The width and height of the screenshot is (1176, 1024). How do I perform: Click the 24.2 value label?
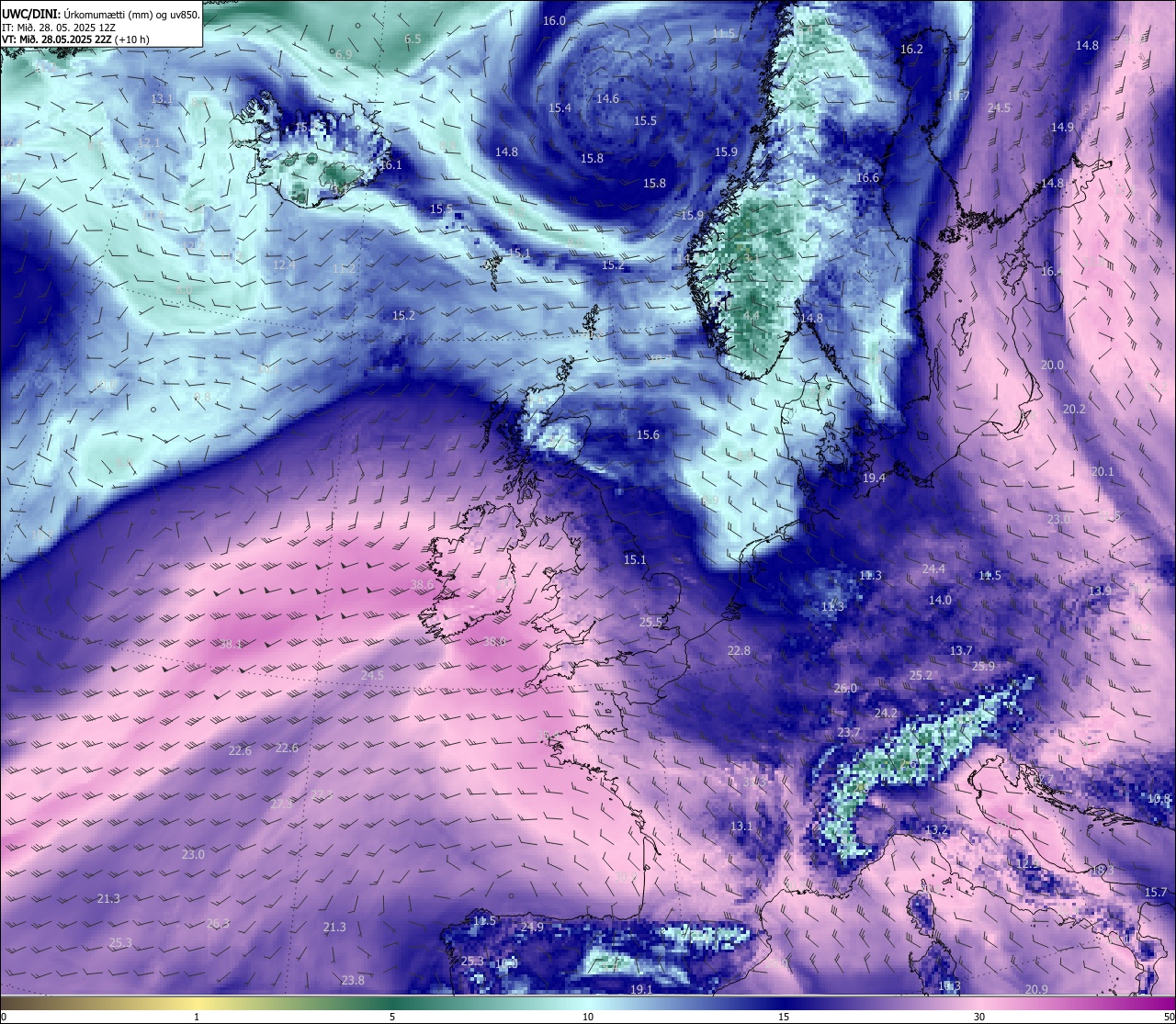click(x=886, y=713)
